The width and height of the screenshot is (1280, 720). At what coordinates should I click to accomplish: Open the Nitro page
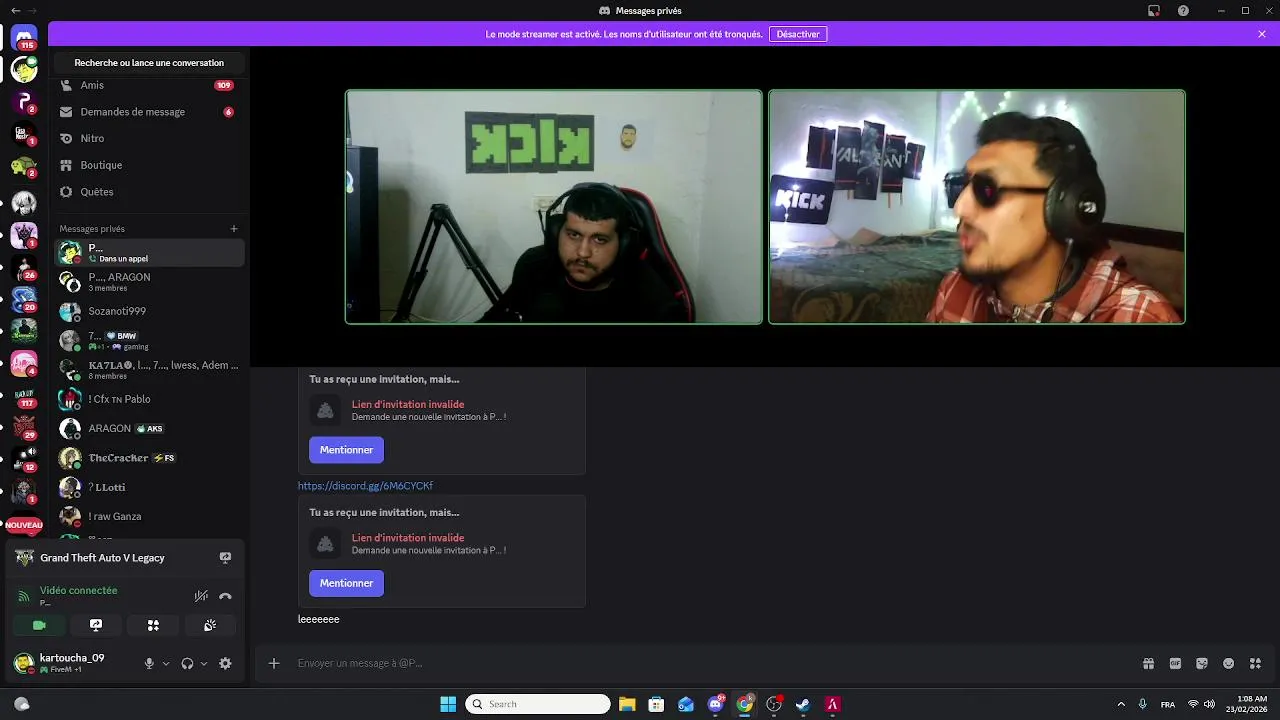tap(148, 138)
